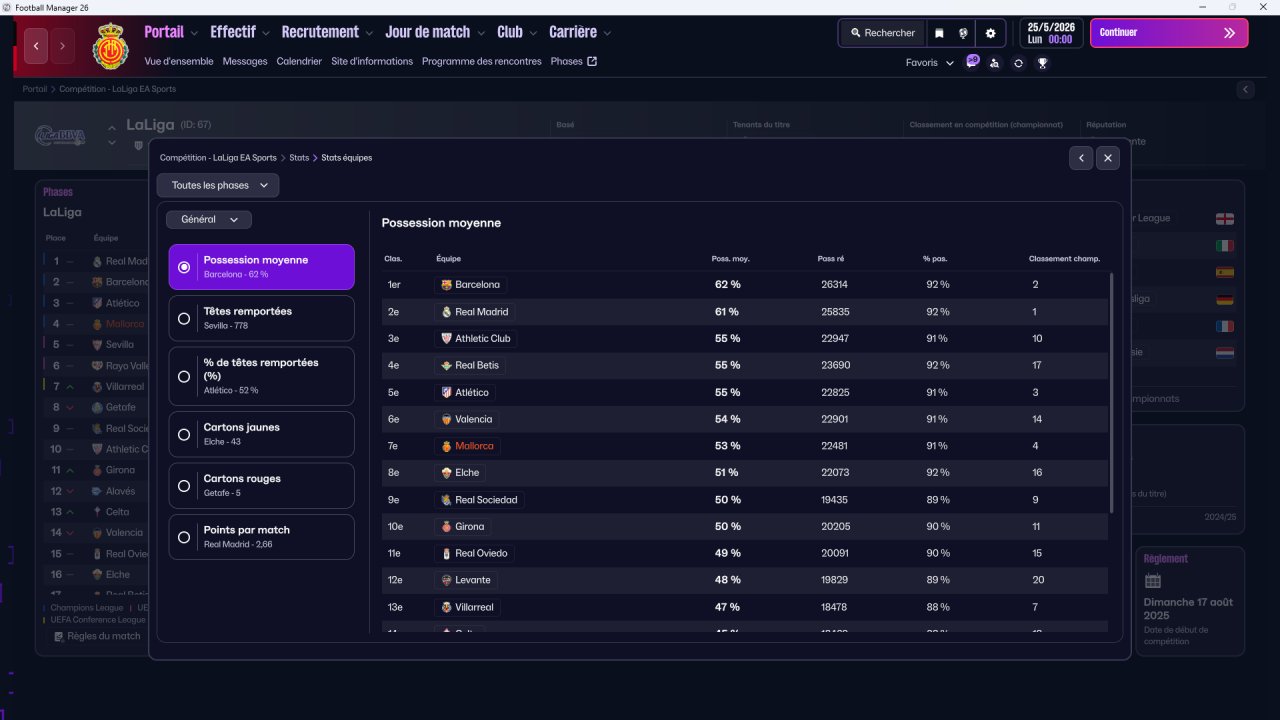Image resolution: width=1280 pixels, height=720 pixels.
Task: Click the Athletic Club crest in the table
Action: pos(446,339)
